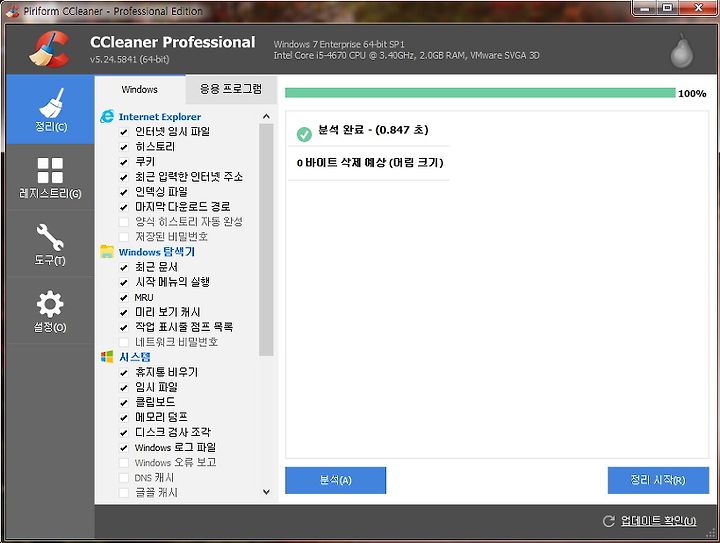This screenshot has width=720, height=543.
Task: Click the cleaner list scrollbar thumb
Action: click(266, 240)
